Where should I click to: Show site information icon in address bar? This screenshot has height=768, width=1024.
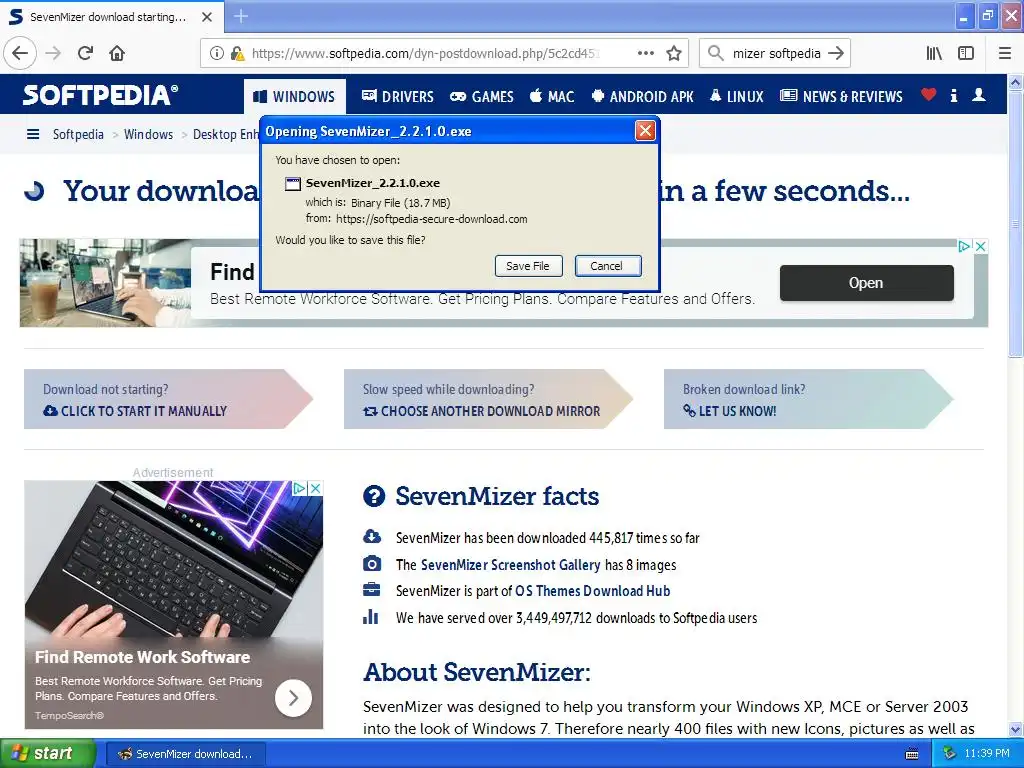(216, 53)
